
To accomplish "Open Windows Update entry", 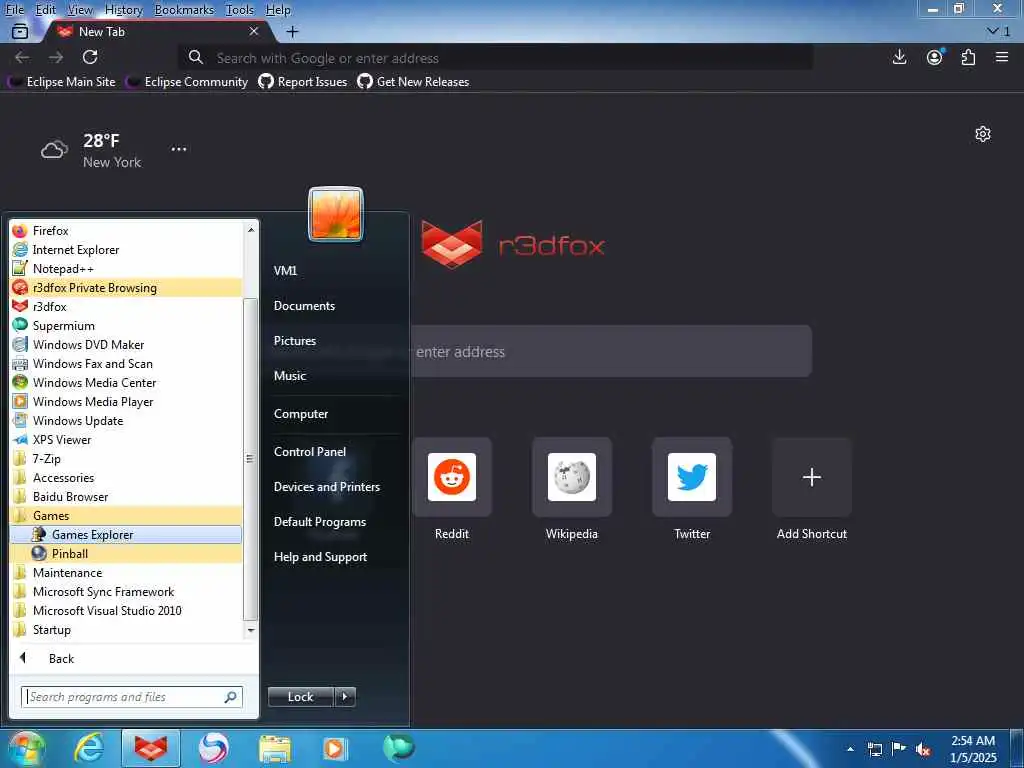I will (x=126, y=420).
